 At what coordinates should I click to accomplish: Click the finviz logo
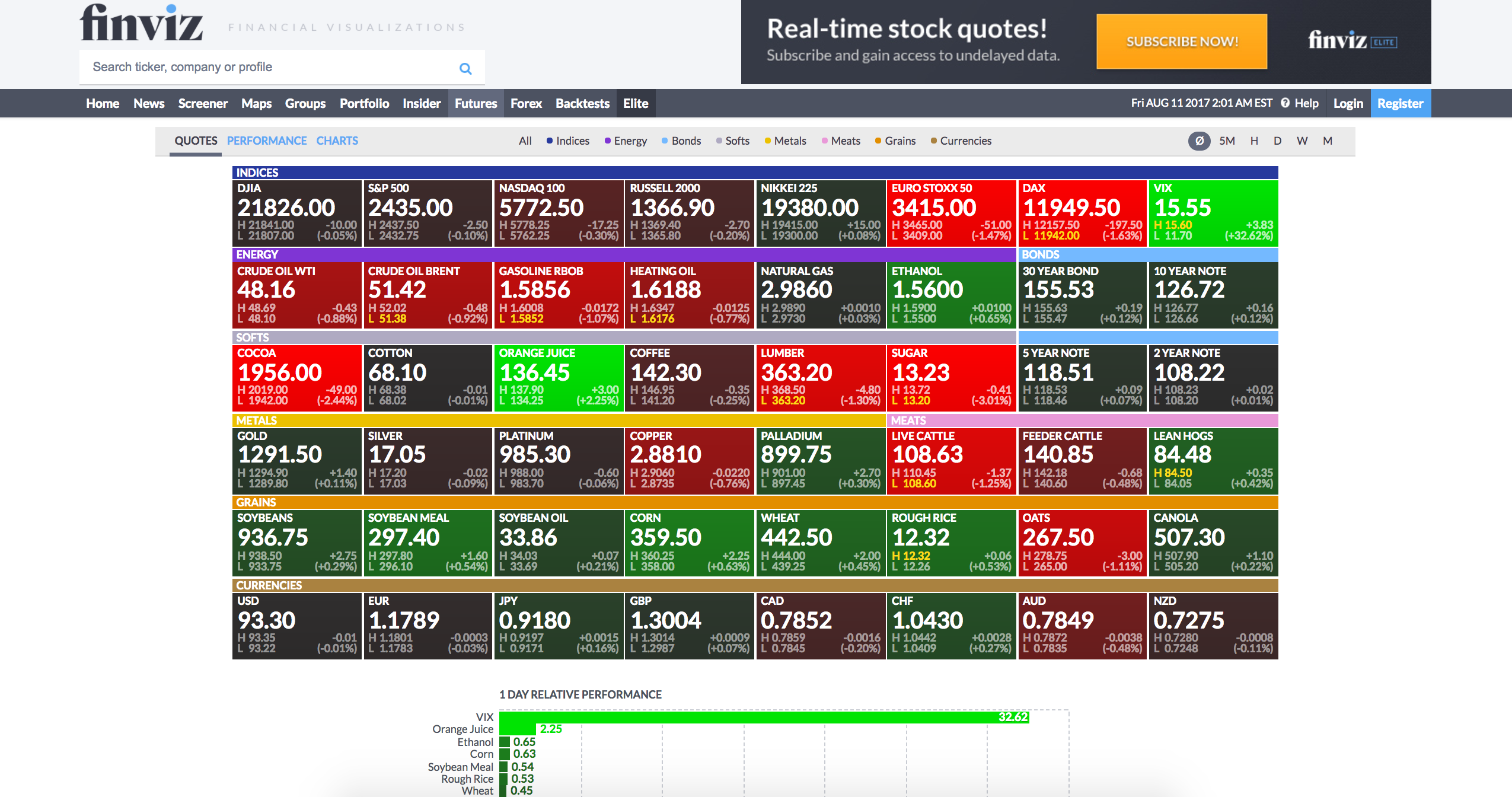(141, 24)
